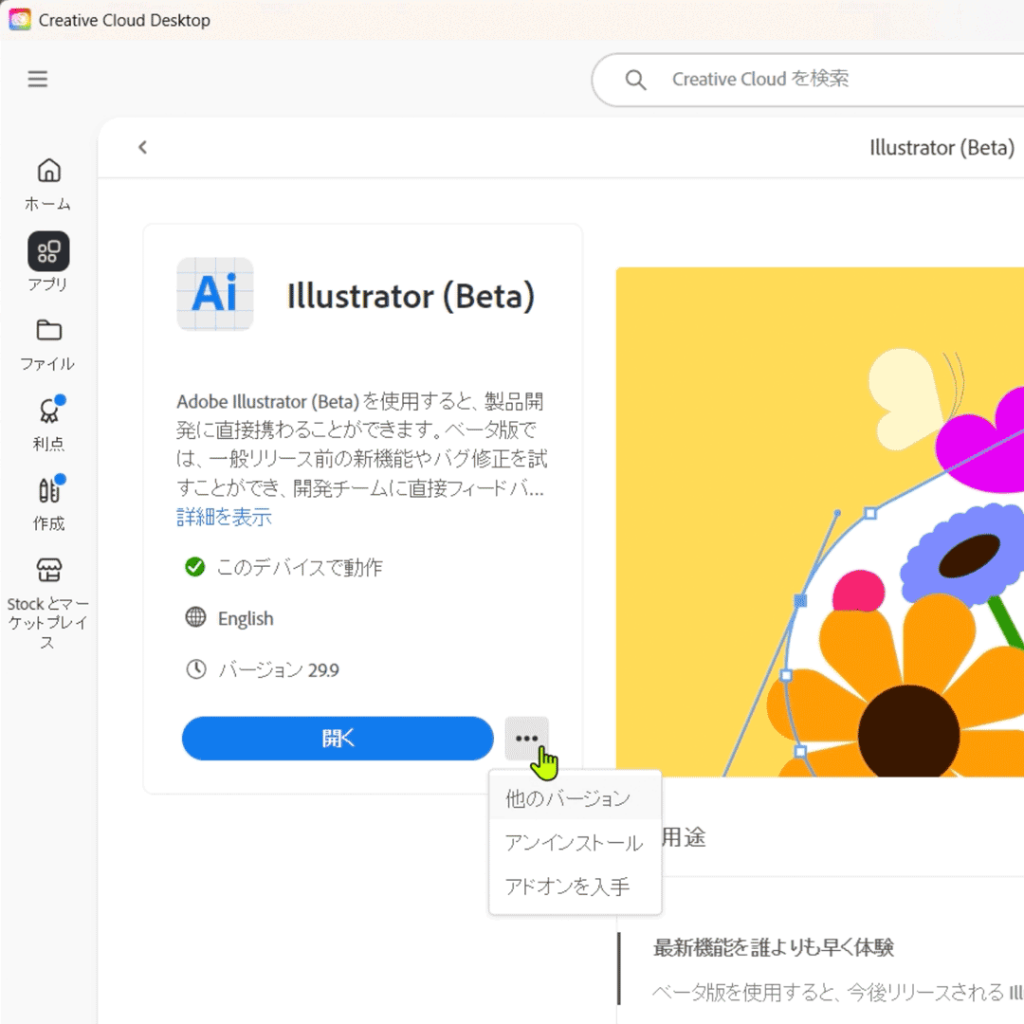
Task: Click the Illustrator Ai app icon
Action: (215, 294)
